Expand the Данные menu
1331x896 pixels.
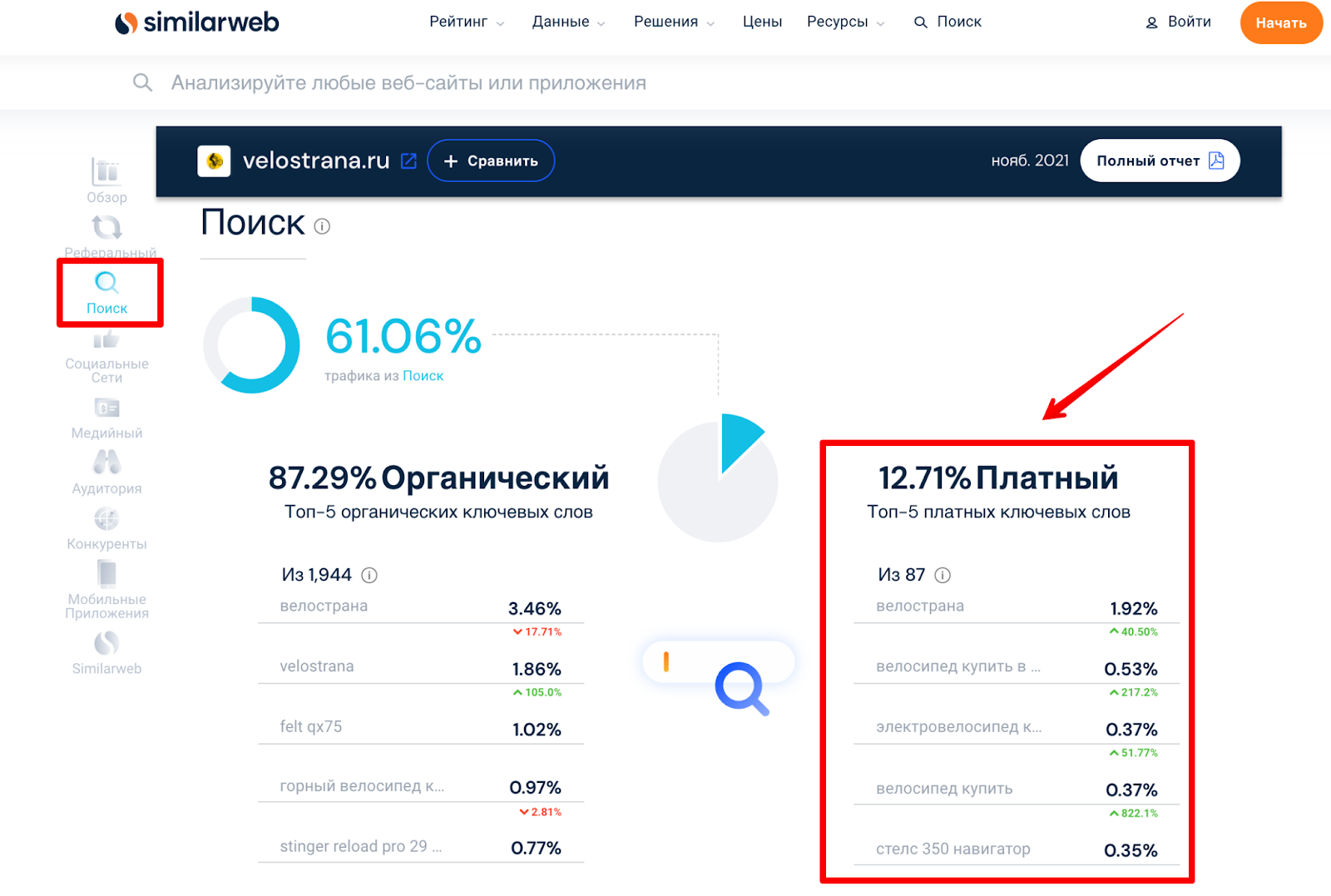(x=569, y=22)
